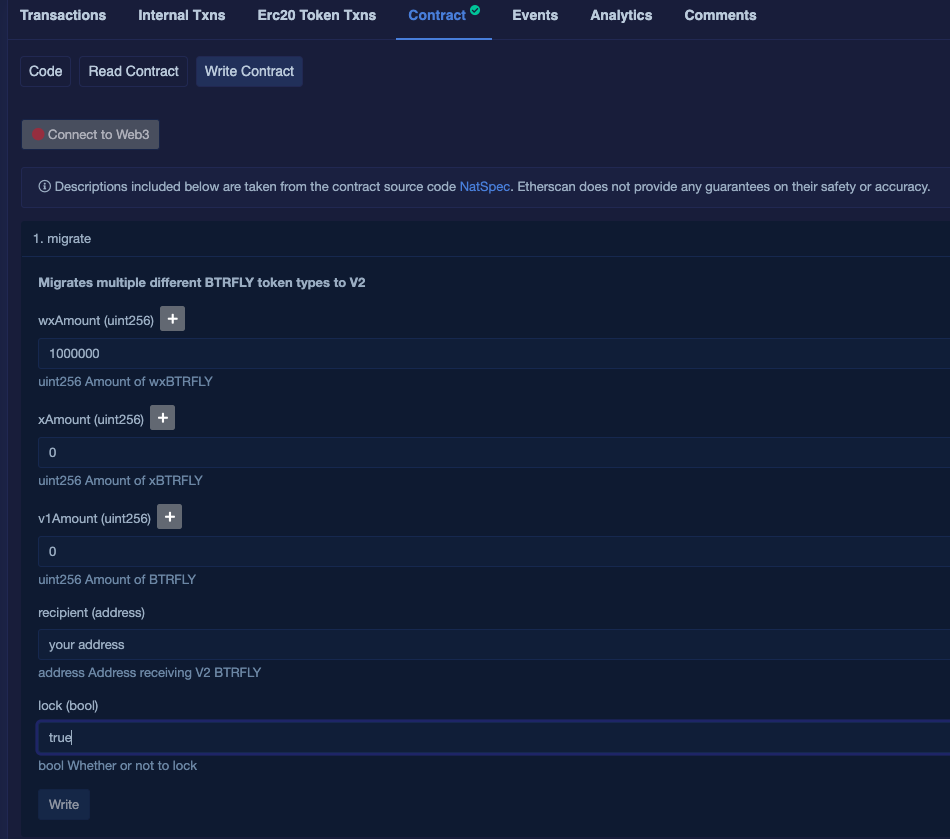Open the NatSpec link
The image size is (950, 839).
[485, 187]
